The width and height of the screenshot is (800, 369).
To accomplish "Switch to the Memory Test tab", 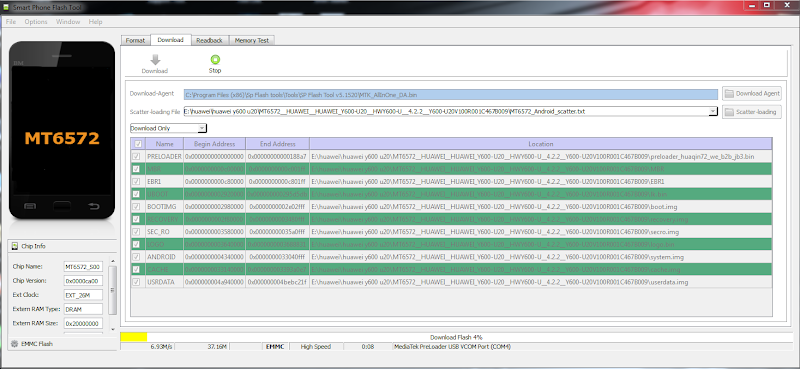I will pos(252,40).
